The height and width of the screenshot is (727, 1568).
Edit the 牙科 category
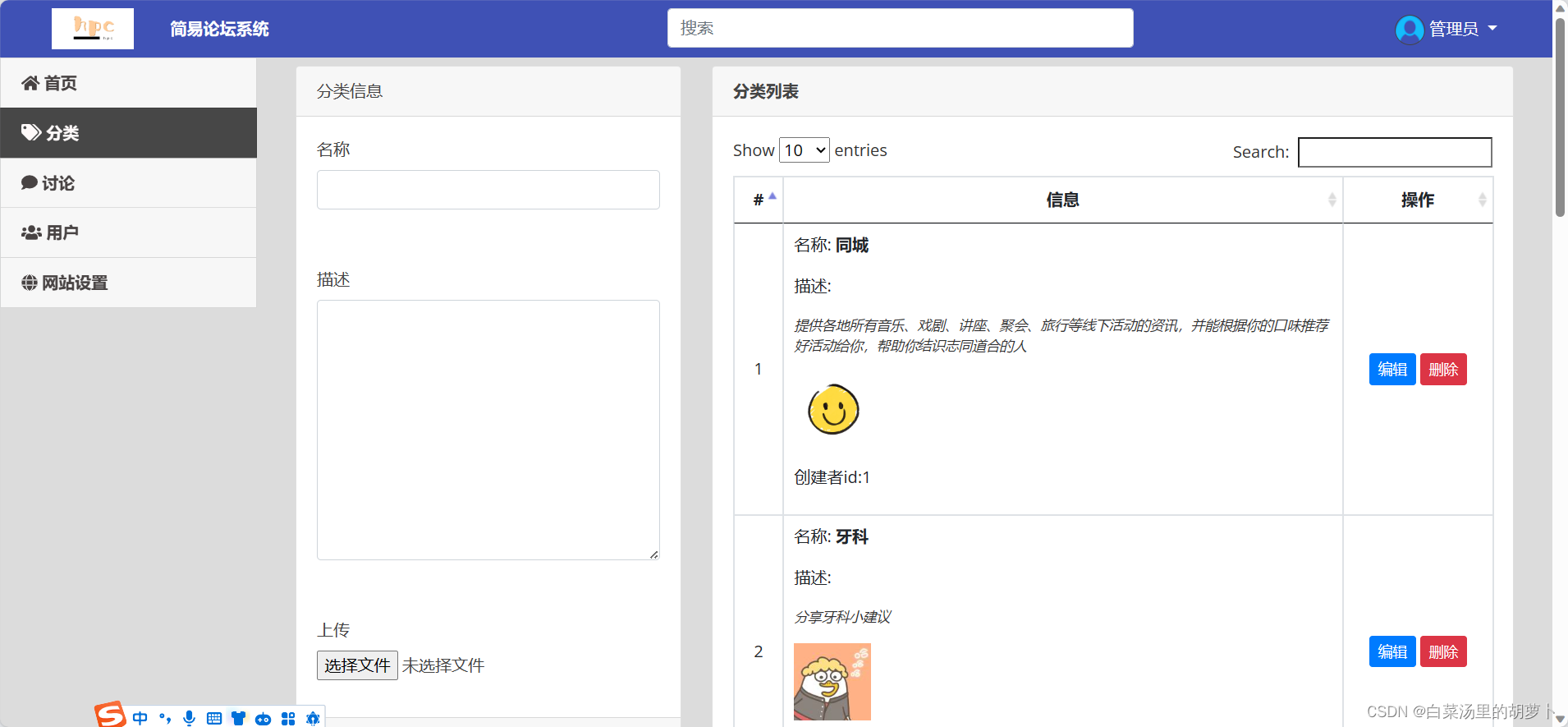1392,651
